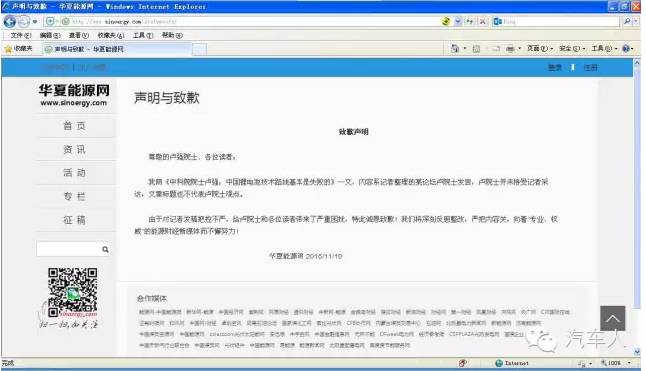
Task: Open the 安全(S) command dropdown
Action: [572, 49]
